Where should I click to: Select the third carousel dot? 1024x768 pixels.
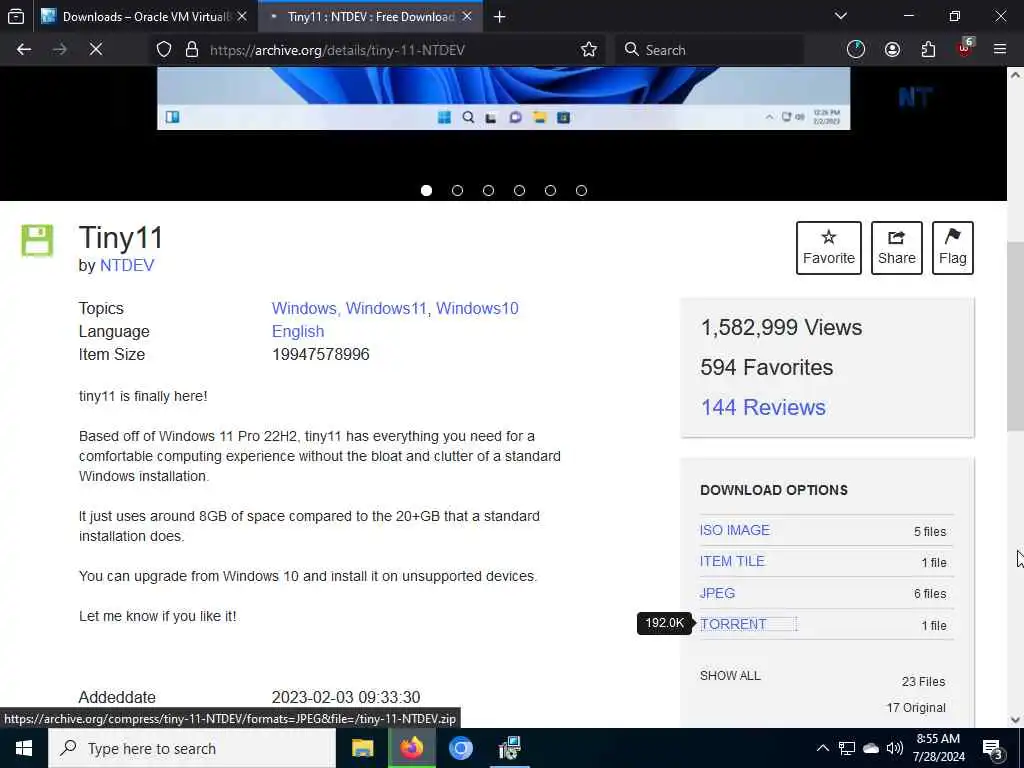coord(488,191)
